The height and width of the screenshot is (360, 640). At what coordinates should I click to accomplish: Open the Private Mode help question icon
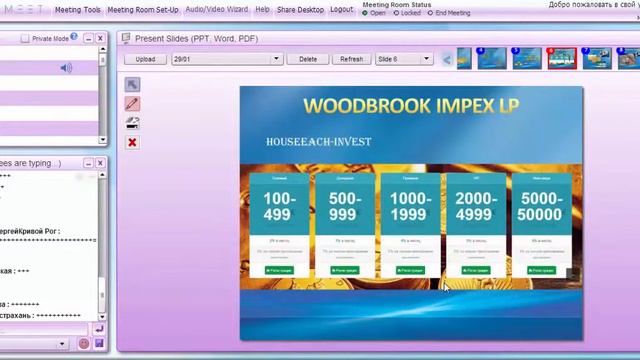tap(74, 36)
